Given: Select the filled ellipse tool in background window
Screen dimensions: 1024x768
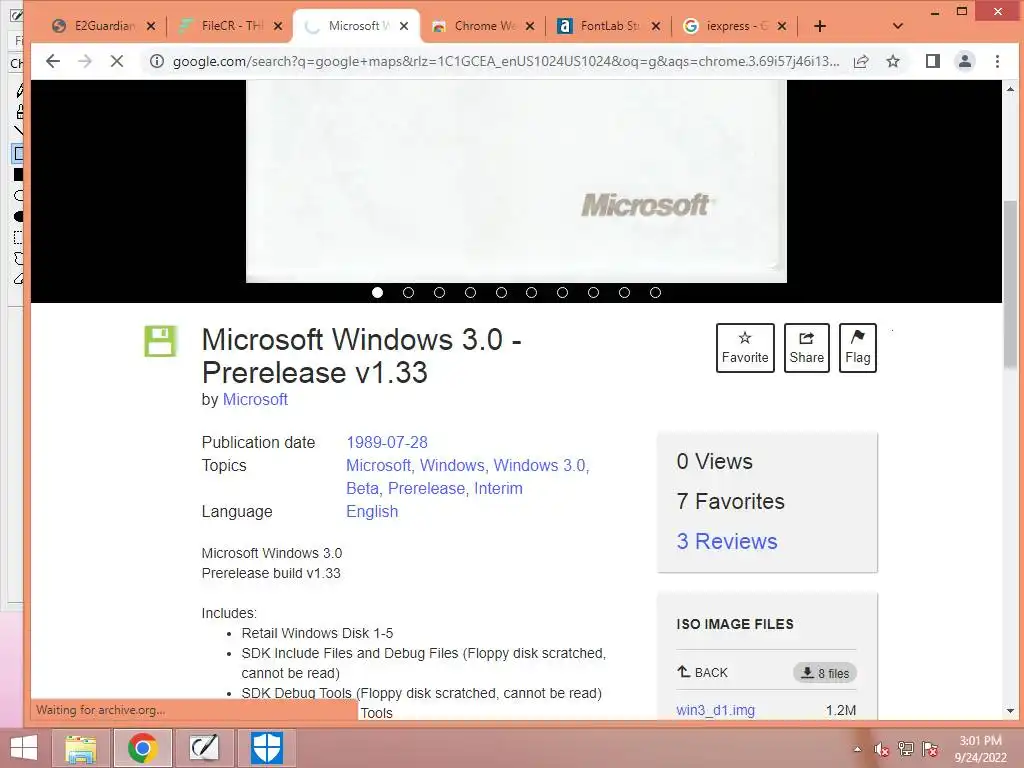Looking at the screenshot, I should (x=18, y=216).
